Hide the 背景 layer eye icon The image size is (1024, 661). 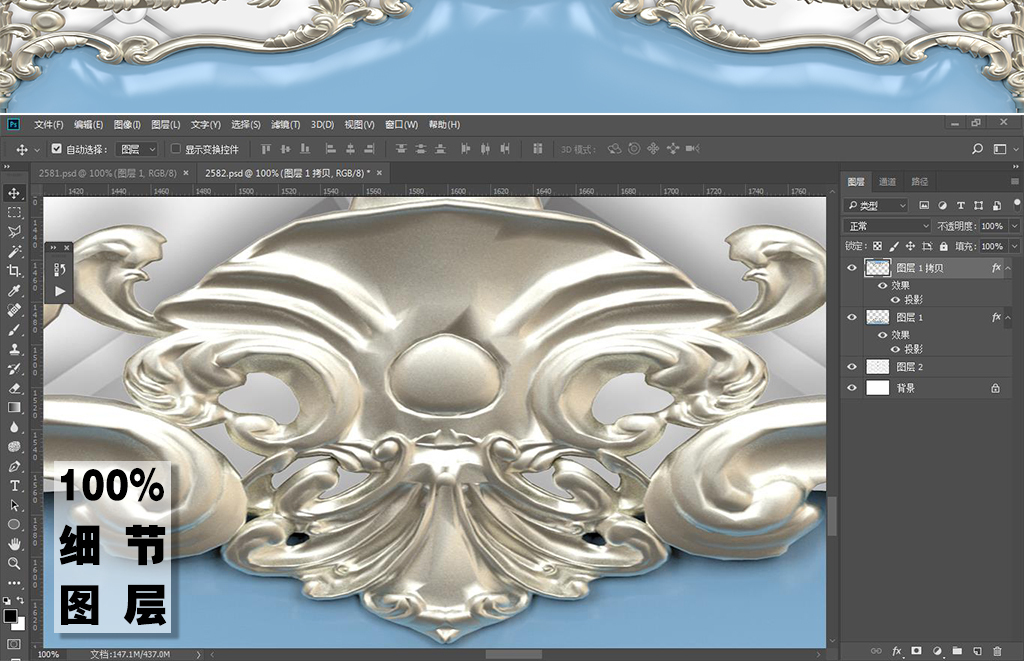tap(852, 388)
